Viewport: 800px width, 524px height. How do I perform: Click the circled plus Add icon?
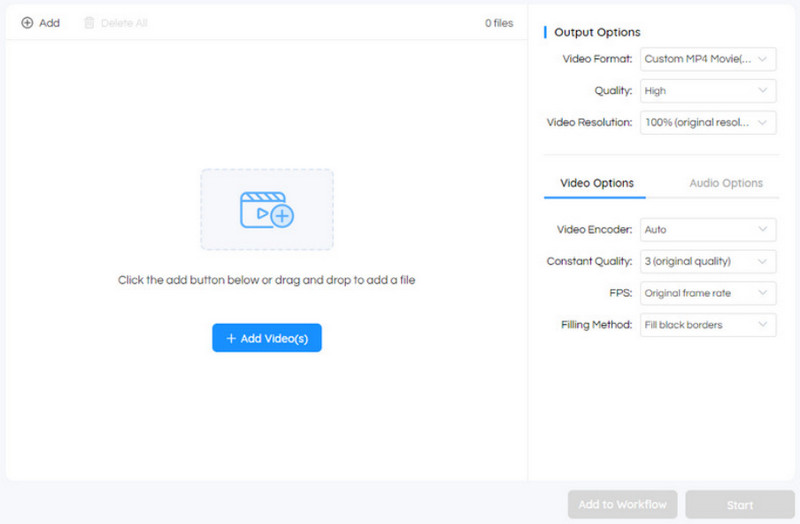click(x=27, y=23)
